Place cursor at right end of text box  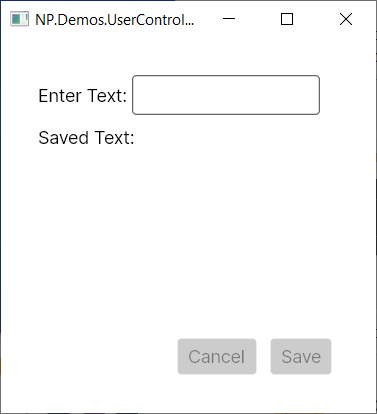click(315, 95)
